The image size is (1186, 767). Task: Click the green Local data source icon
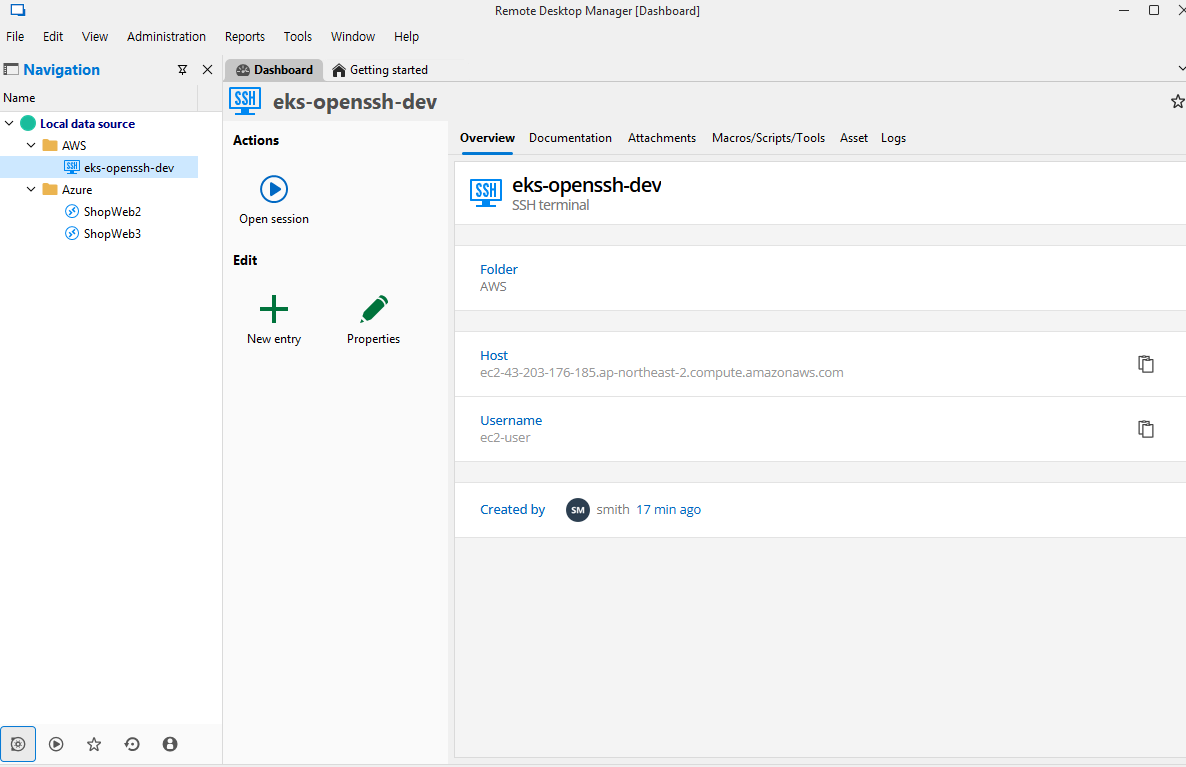[28, 123]
